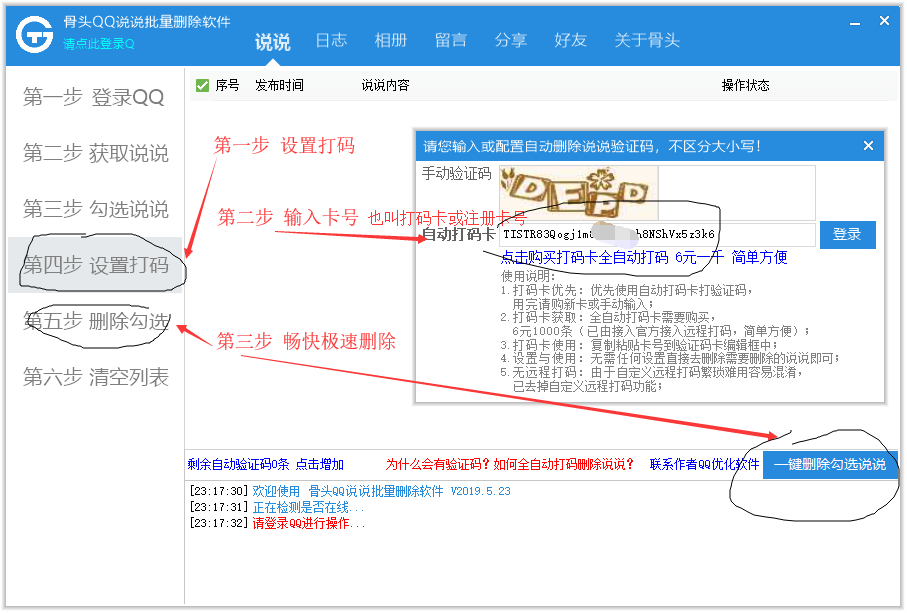Open the 日志 tab
The width and height of the screenshot is (907, 613).
click(331, 40)
